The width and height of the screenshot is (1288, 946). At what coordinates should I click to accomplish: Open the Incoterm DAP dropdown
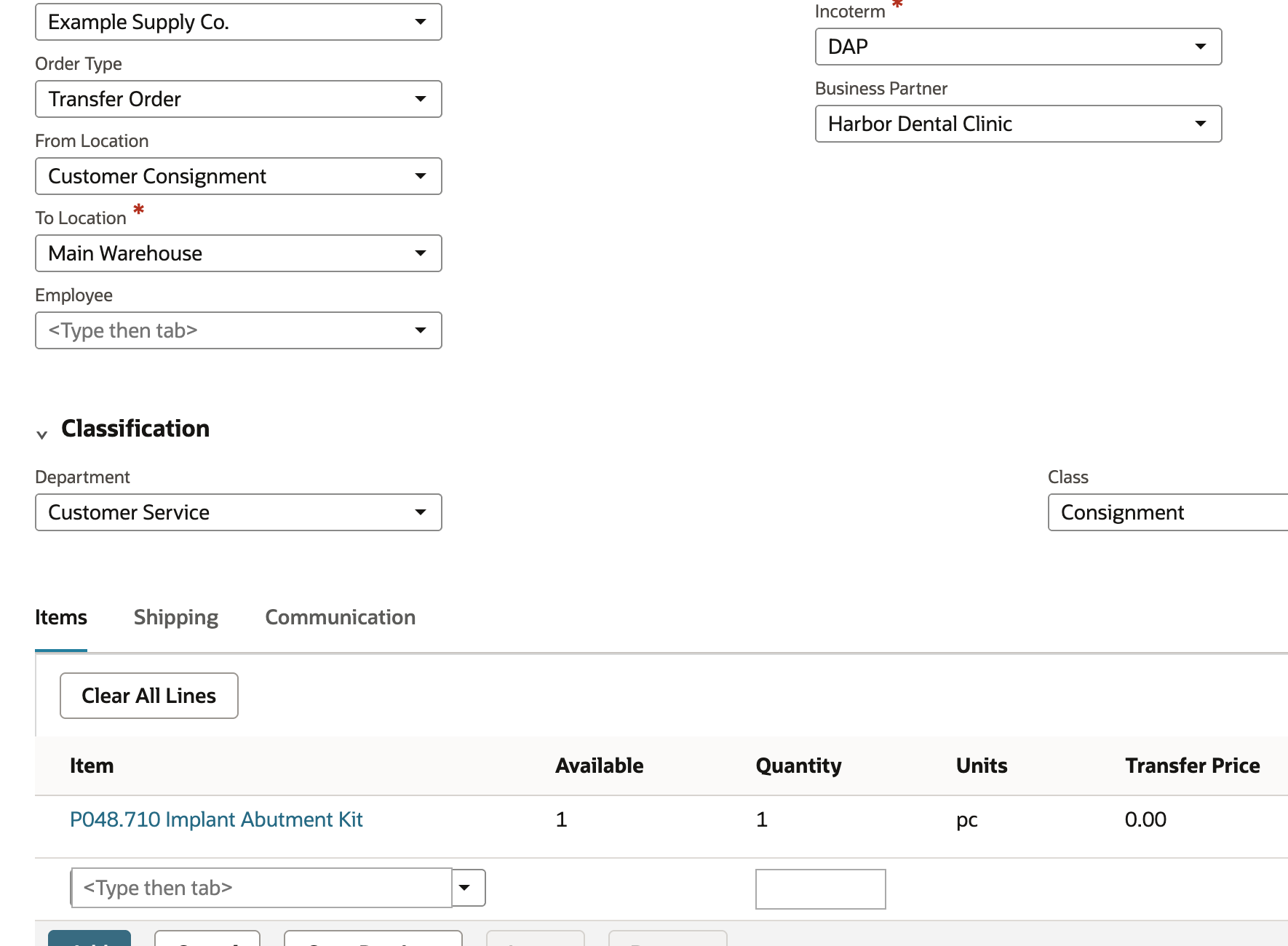pyautogui.click(x=1018, y=47)
